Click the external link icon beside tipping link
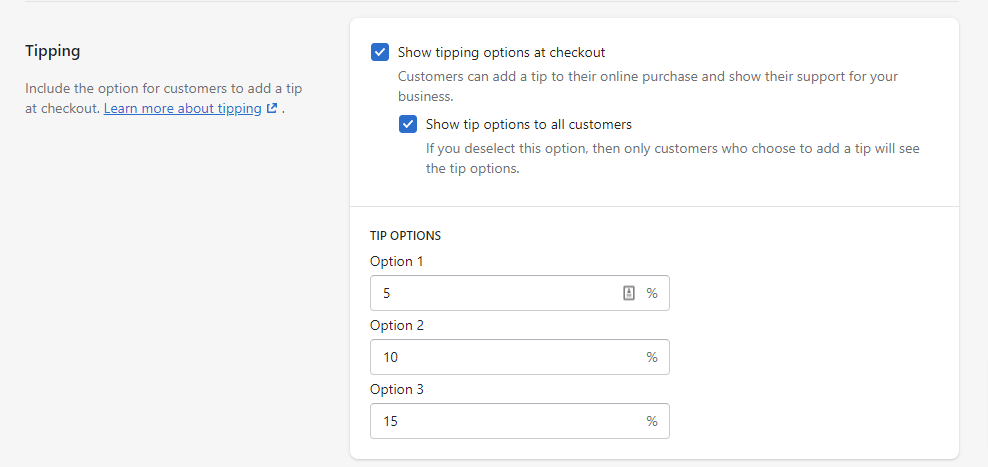988x467 pixels. click(x=271, y=108)
